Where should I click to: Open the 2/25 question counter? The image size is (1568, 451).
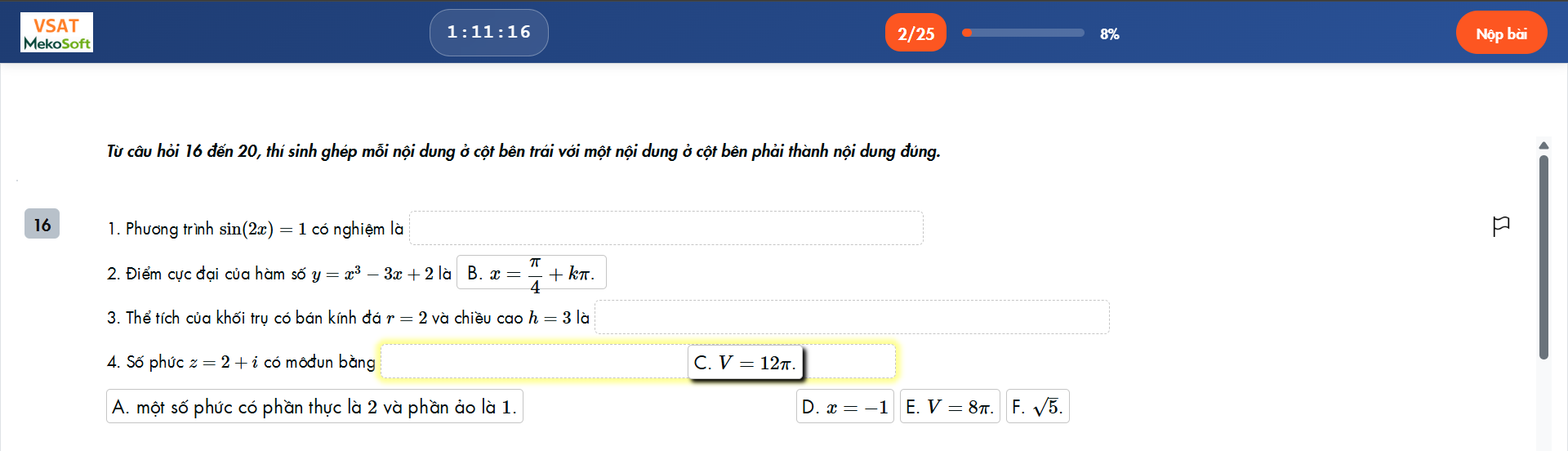point(915,33)
